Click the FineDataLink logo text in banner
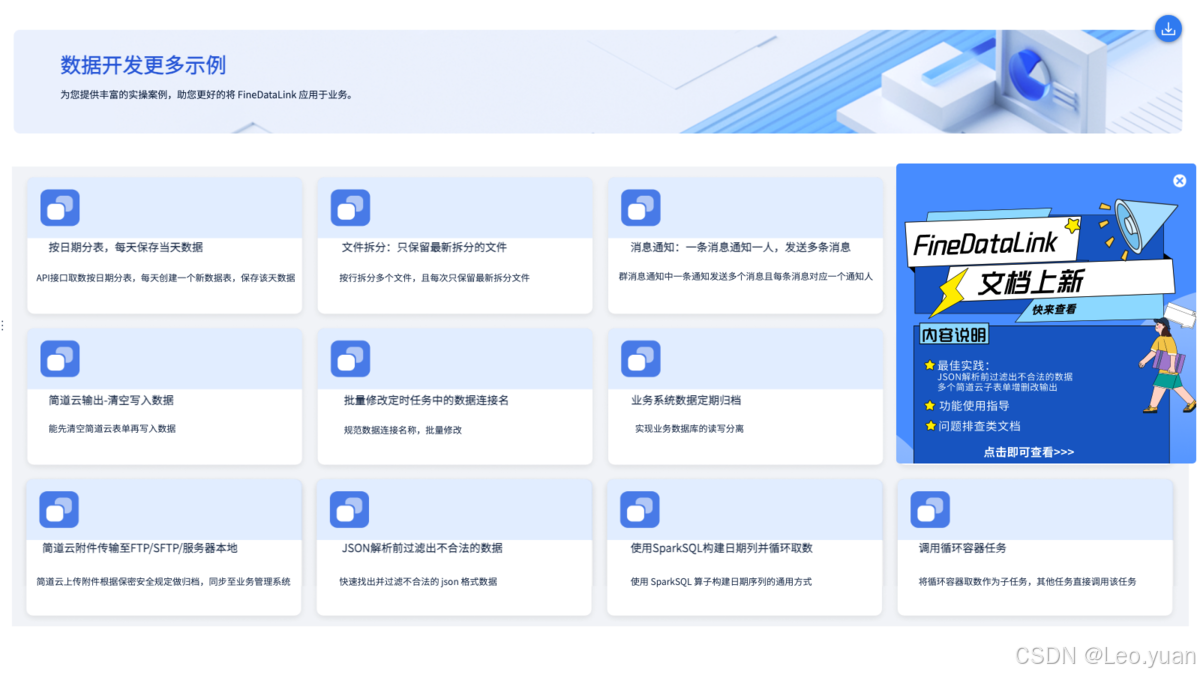Image resolution: width=1200 pixels, height=675 pixels. pos(984,245)
